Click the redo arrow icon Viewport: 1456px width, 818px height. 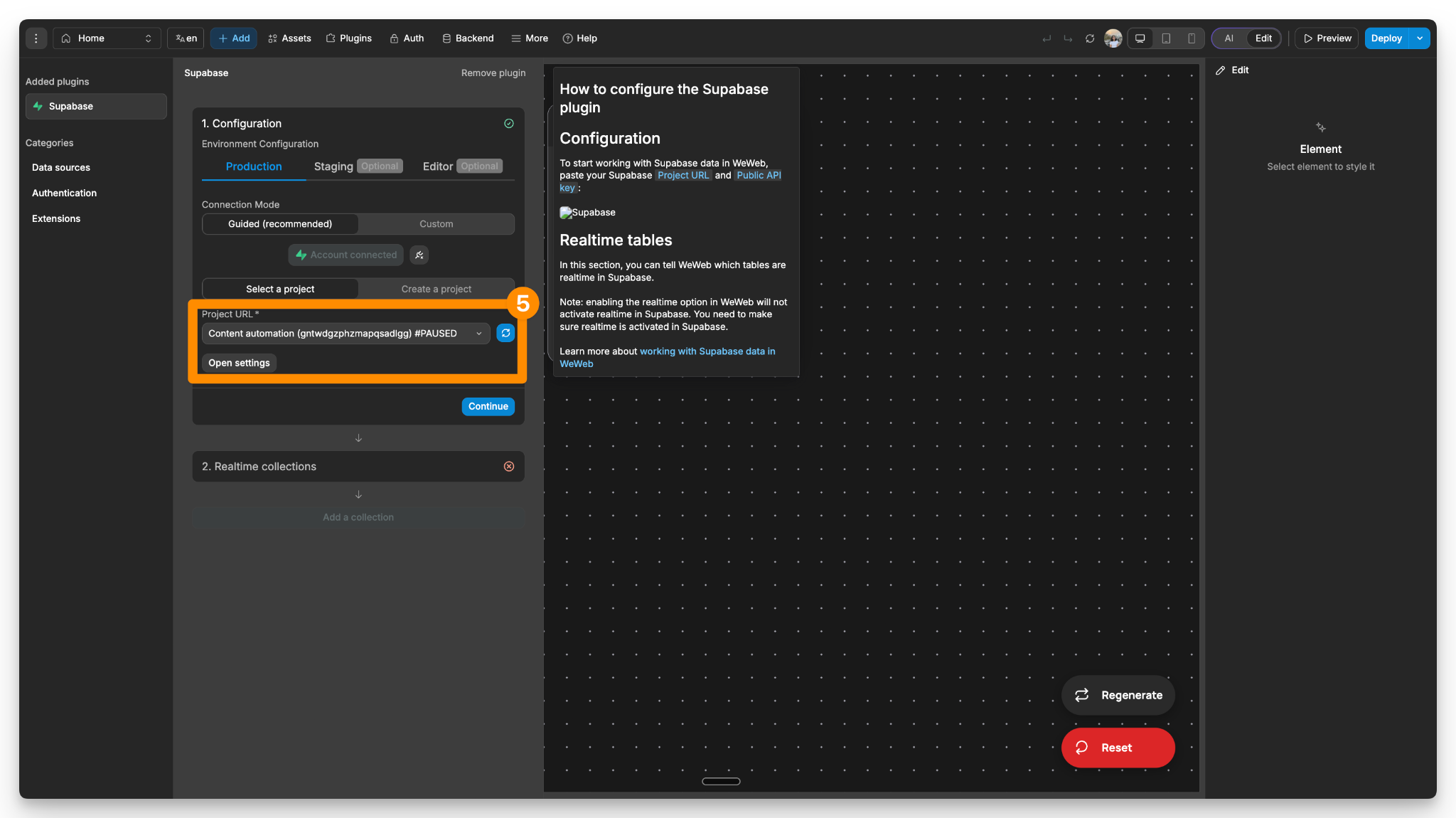click(x=1068, y=38)
